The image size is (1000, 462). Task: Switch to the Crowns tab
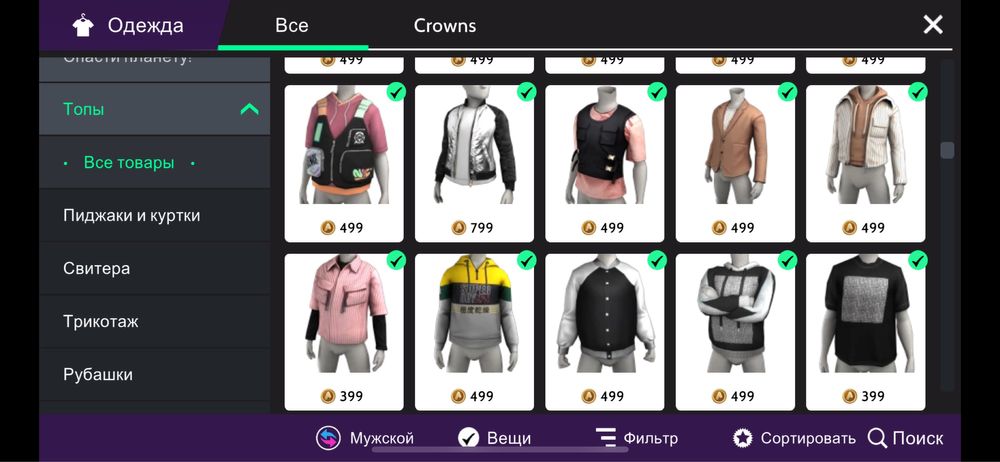[445, 26]
